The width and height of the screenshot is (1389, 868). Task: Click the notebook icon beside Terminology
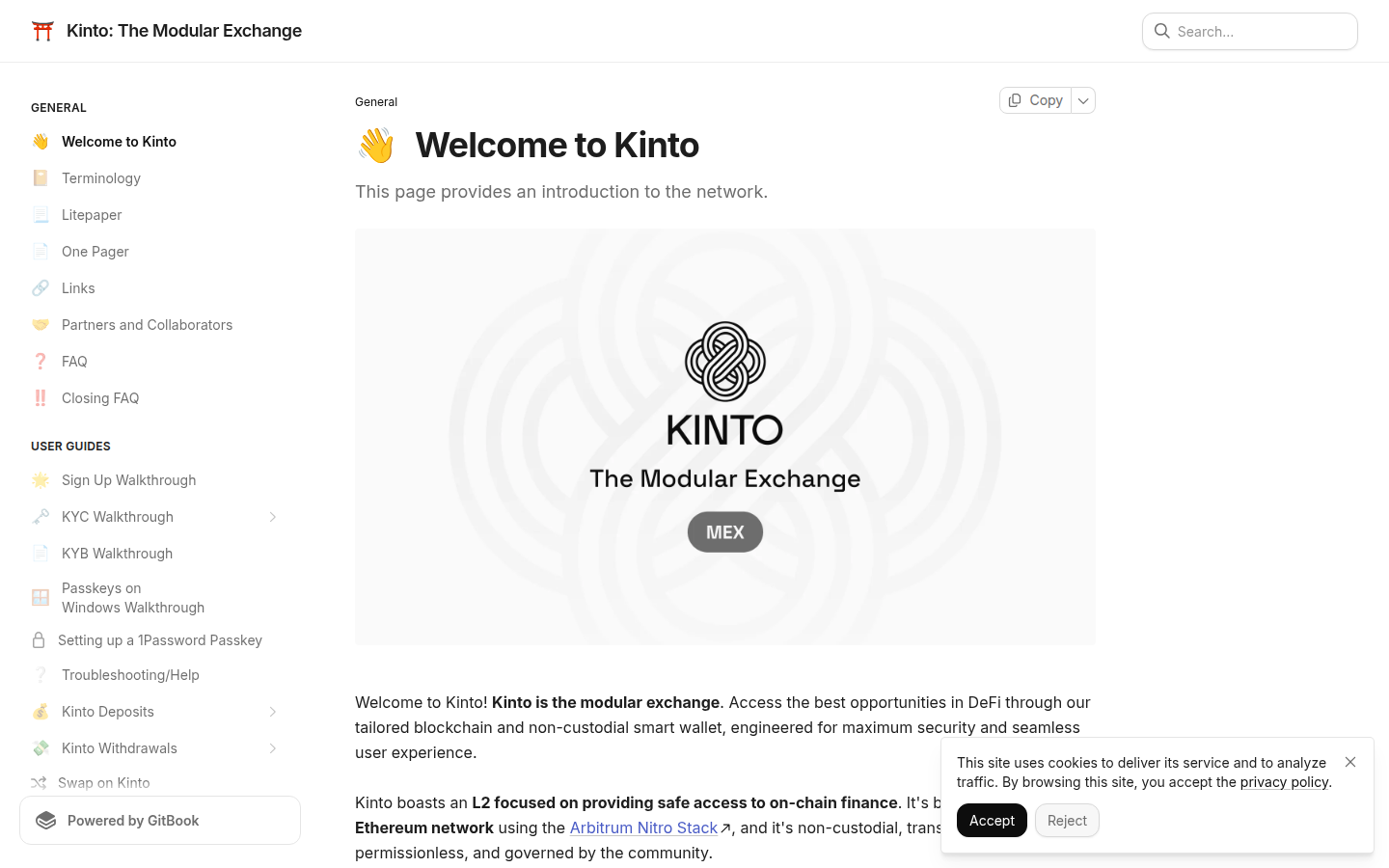tap(41, 178)
